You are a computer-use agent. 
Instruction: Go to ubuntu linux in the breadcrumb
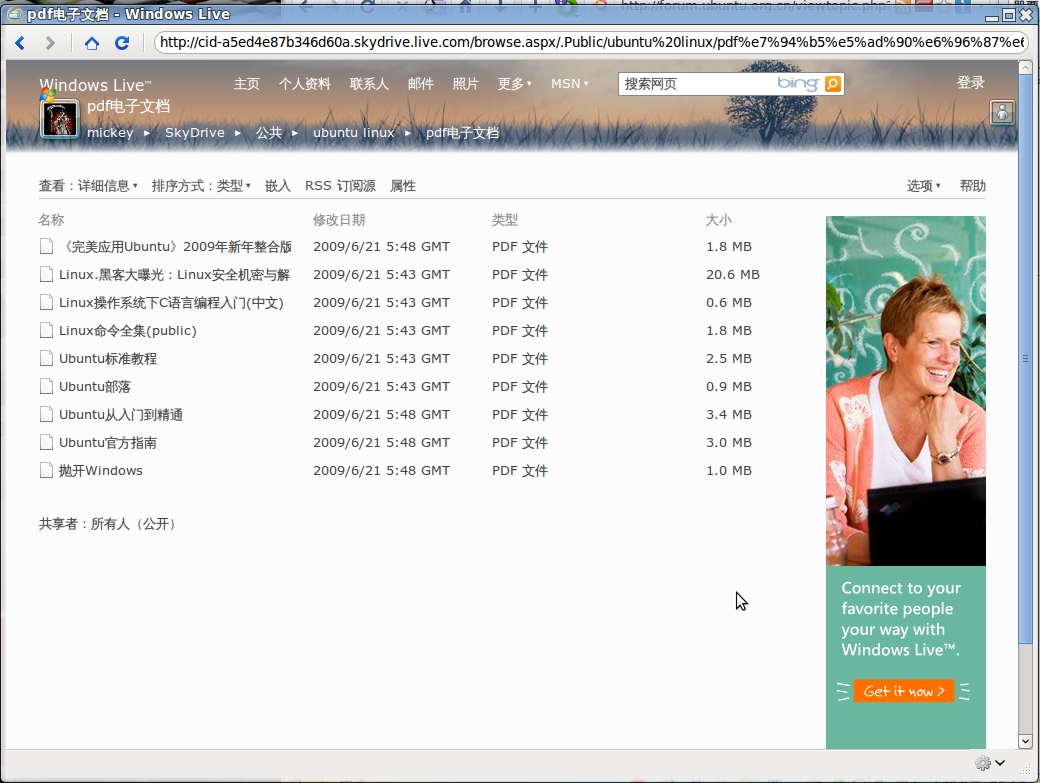point(354,133)
